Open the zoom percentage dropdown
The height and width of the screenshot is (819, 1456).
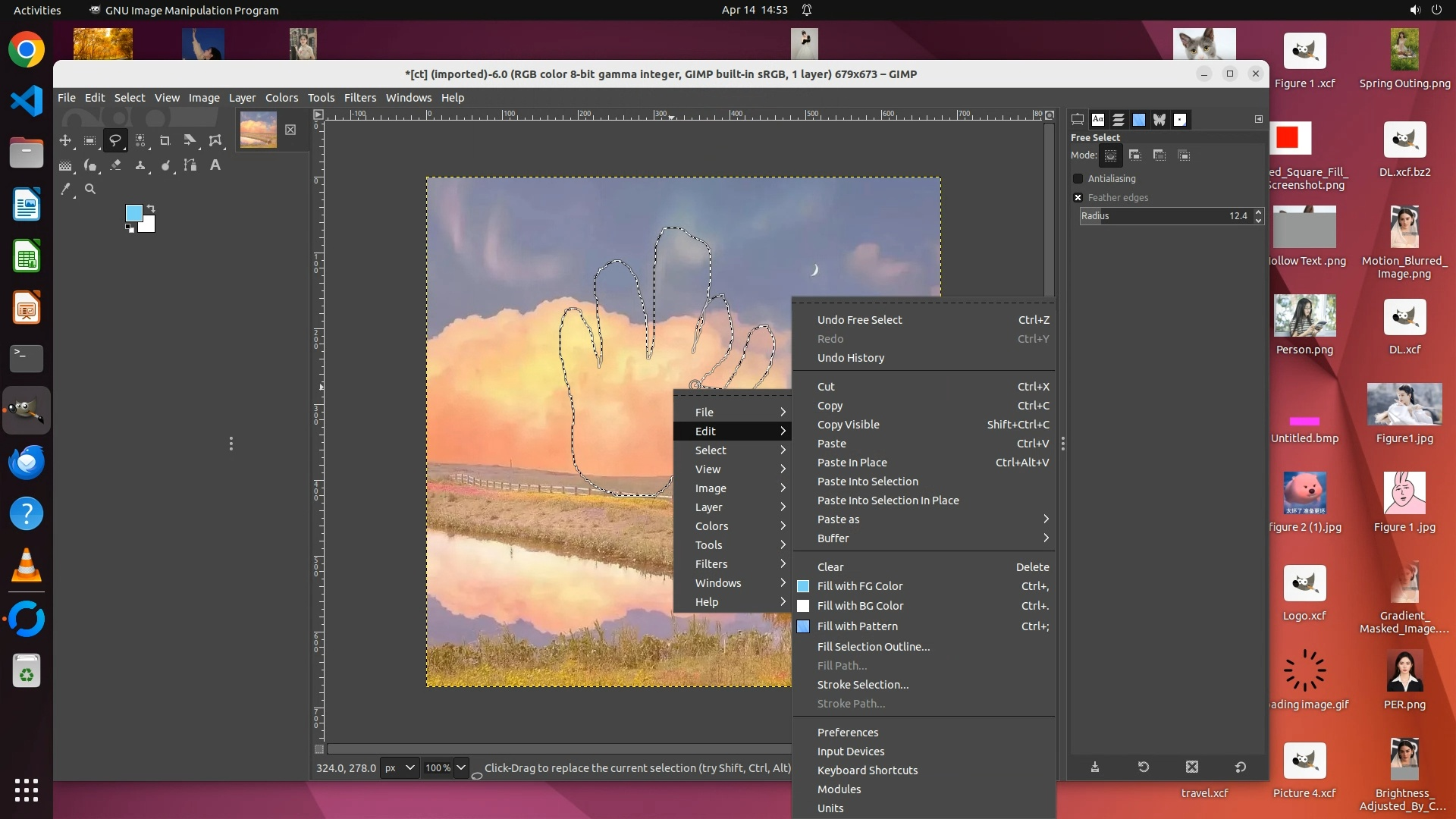tap(460, 767)
